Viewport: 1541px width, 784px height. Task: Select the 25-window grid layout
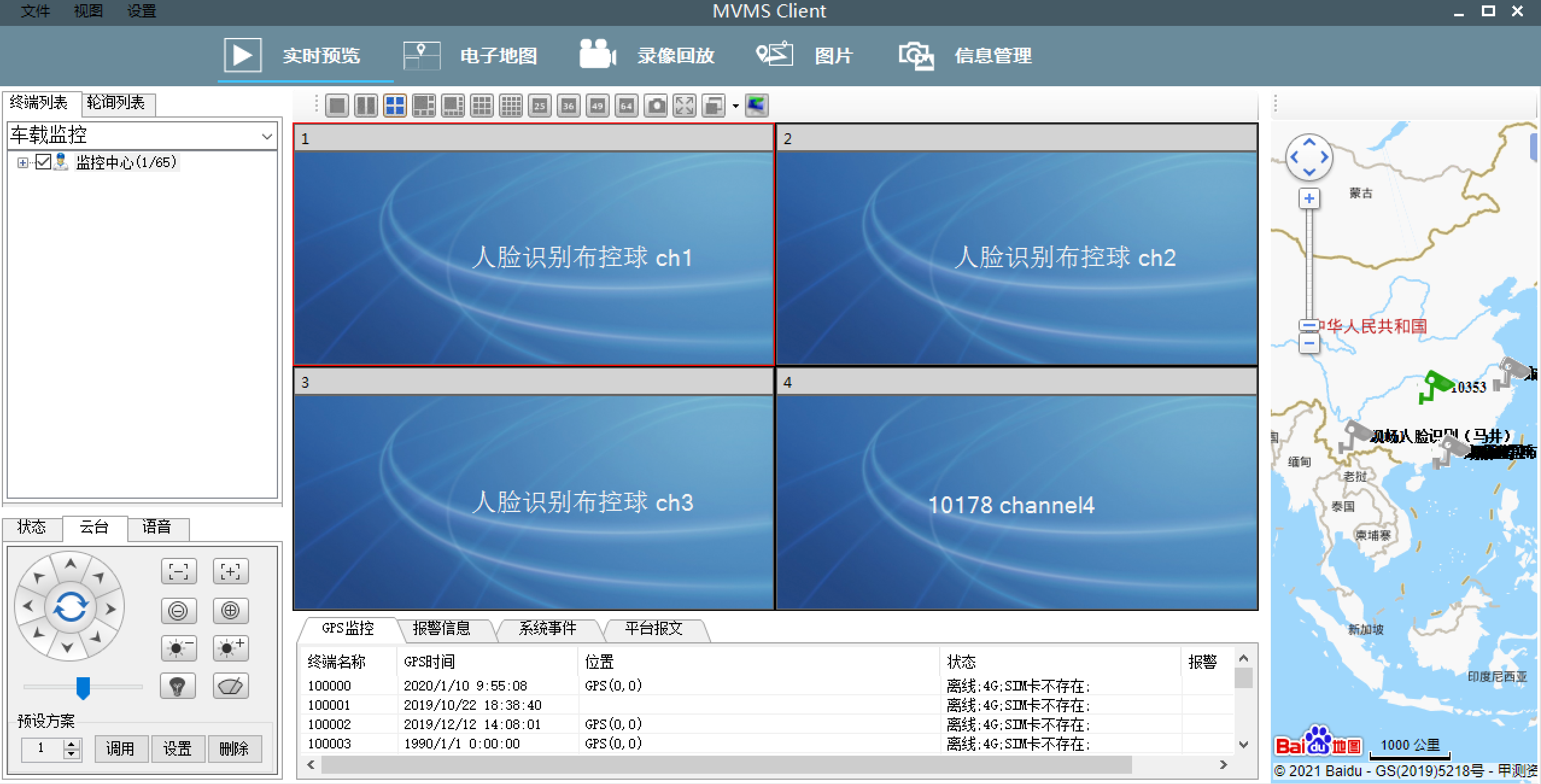point(540,106)
